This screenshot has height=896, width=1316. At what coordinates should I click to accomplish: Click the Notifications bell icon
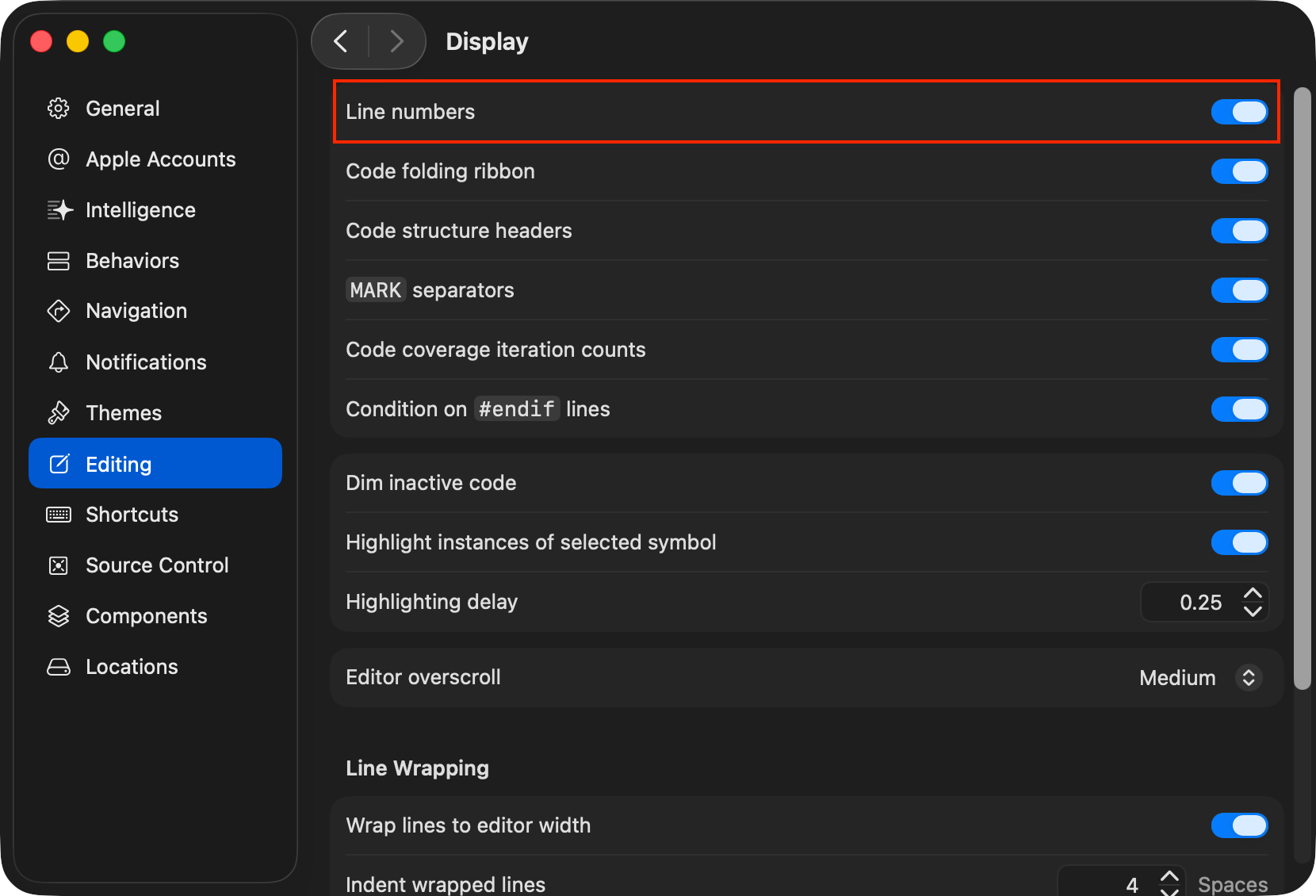59,362
